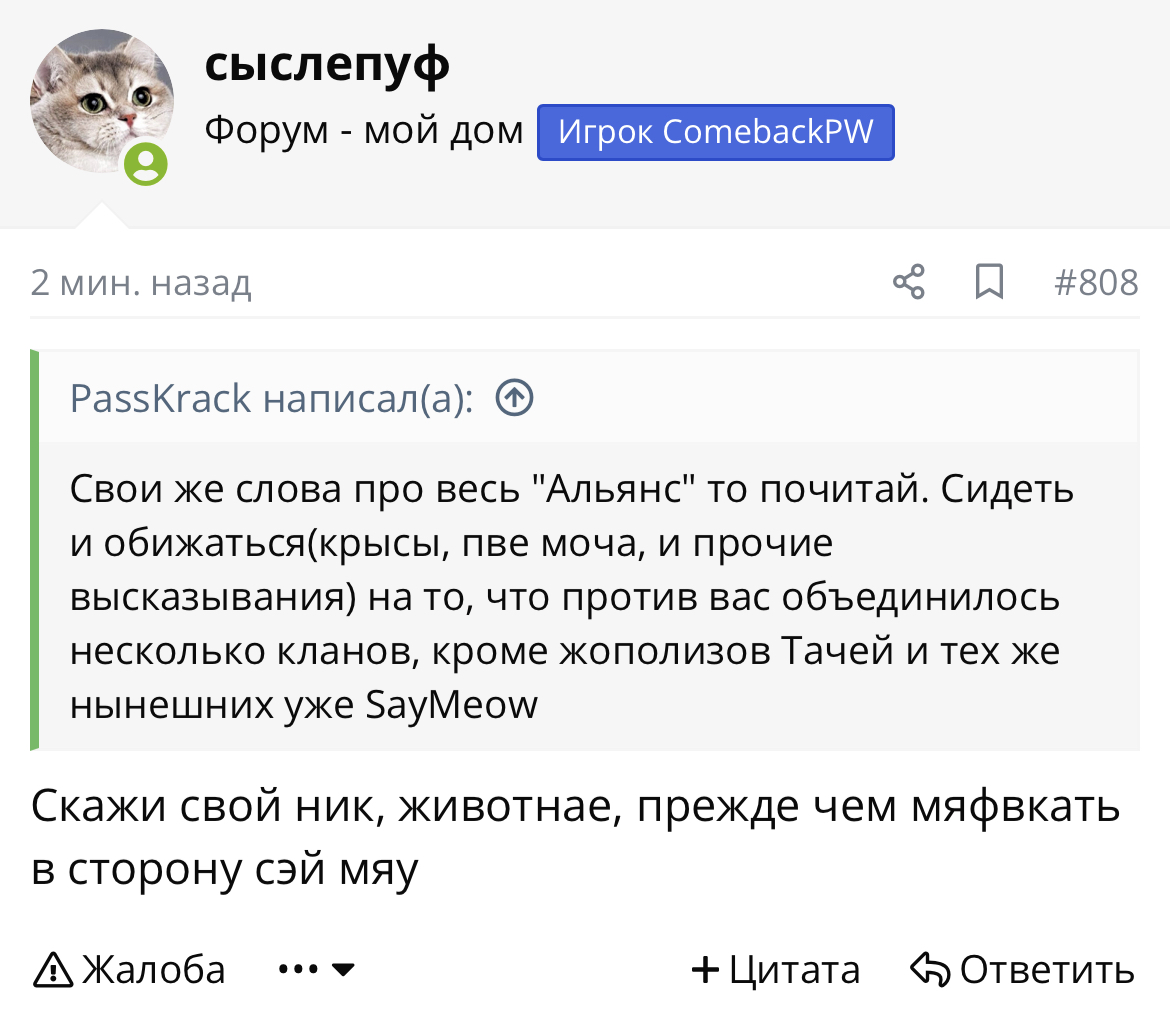Viewport: 1170px width, 1022px height.
Task: Open the three-dots more options menu
Action: pyautogui.click(x=299, y=970)
